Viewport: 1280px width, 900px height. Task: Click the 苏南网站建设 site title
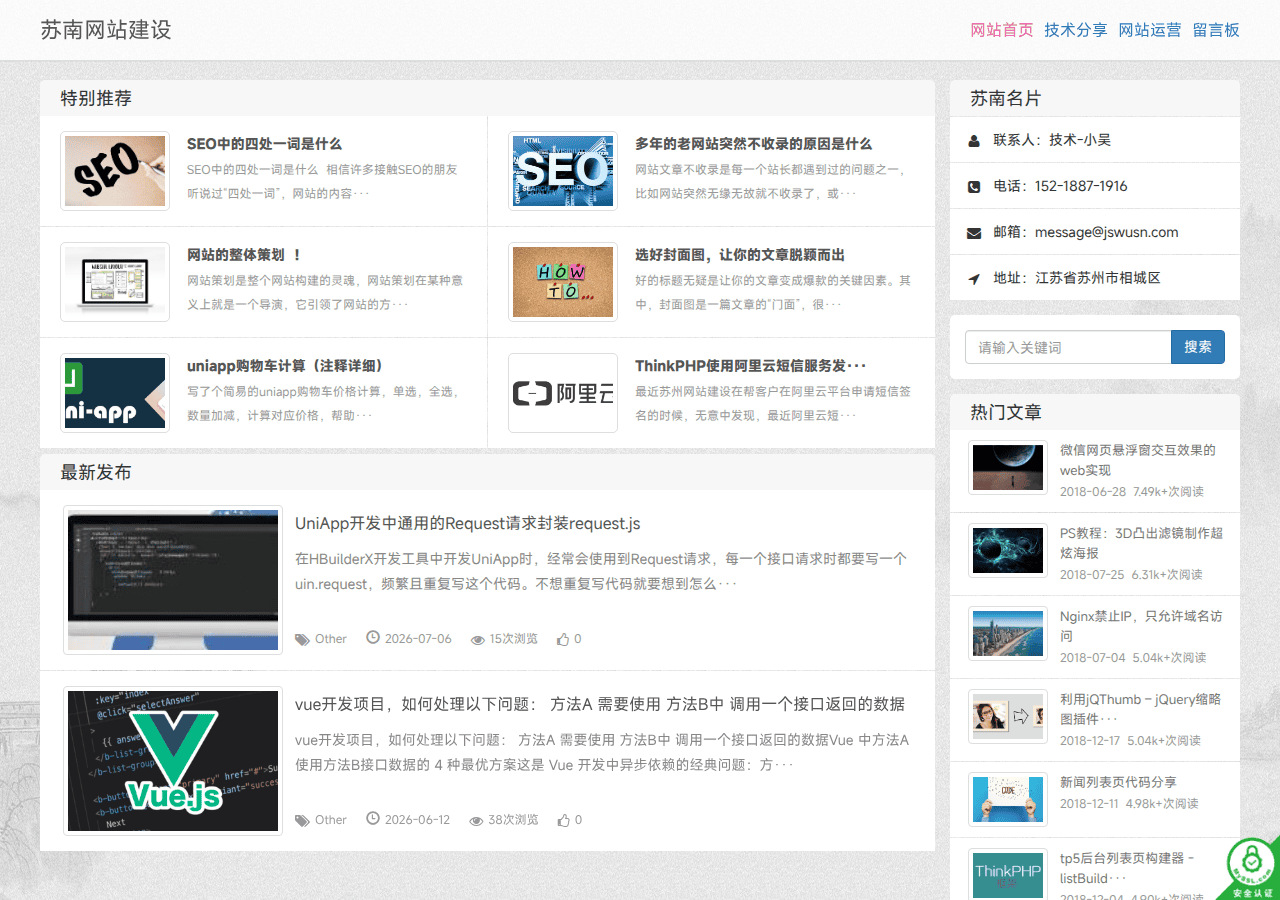(106, 30)
